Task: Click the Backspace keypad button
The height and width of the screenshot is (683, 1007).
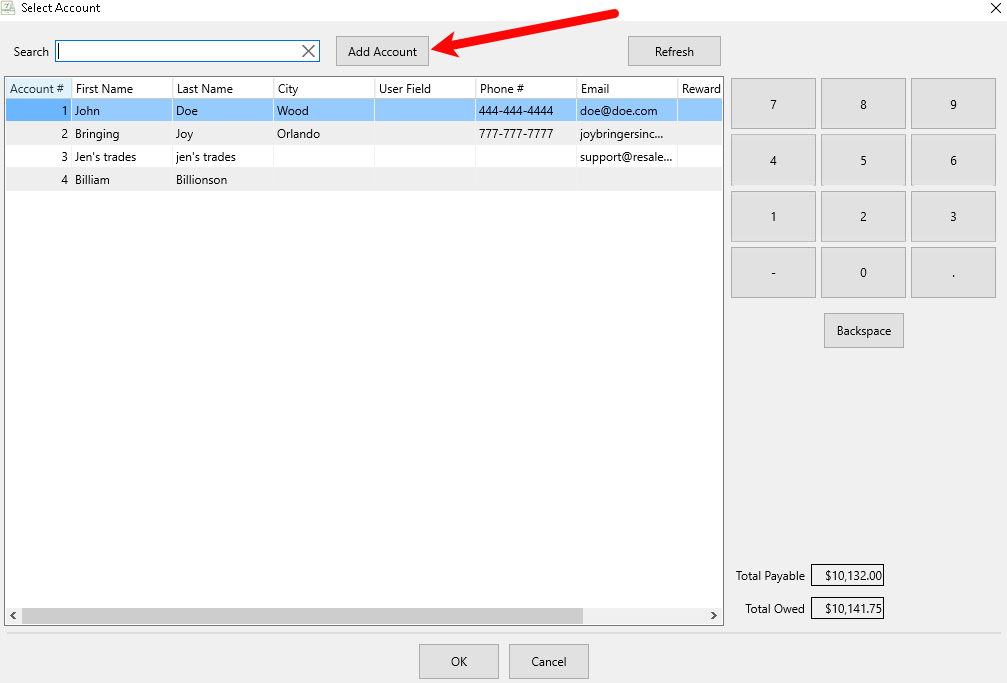Action: pos(864,331)
